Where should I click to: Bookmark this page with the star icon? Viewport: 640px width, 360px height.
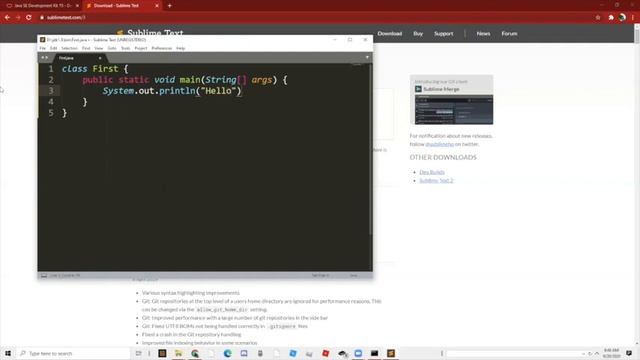pos(598,18)
